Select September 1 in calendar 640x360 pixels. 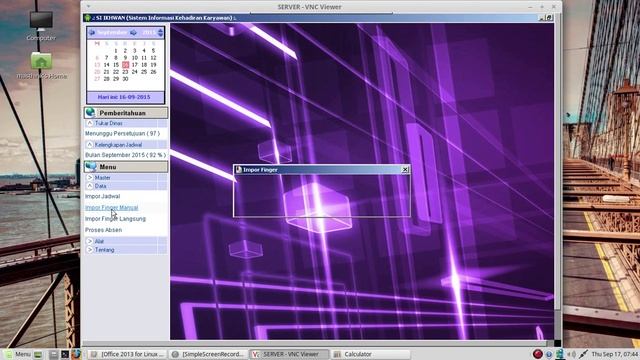click(x=116, y=51)
